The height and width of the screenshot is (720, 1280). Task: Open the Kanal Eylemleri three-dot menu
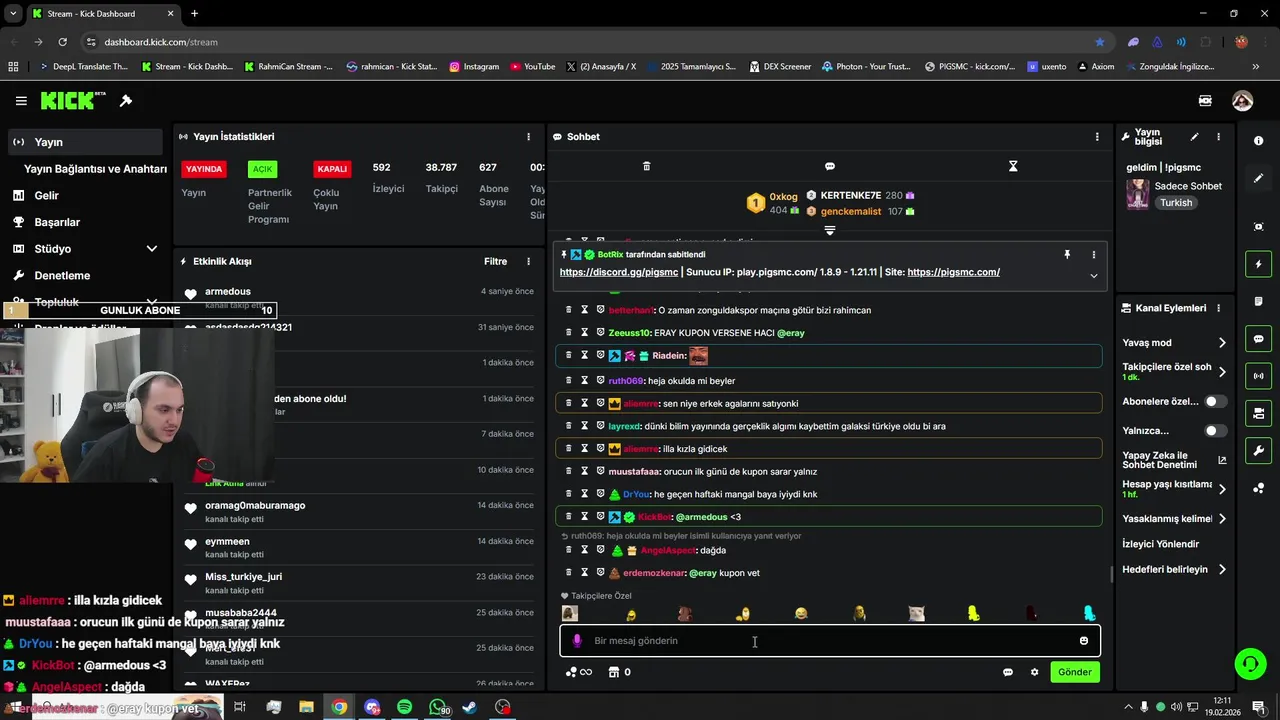1218,308
